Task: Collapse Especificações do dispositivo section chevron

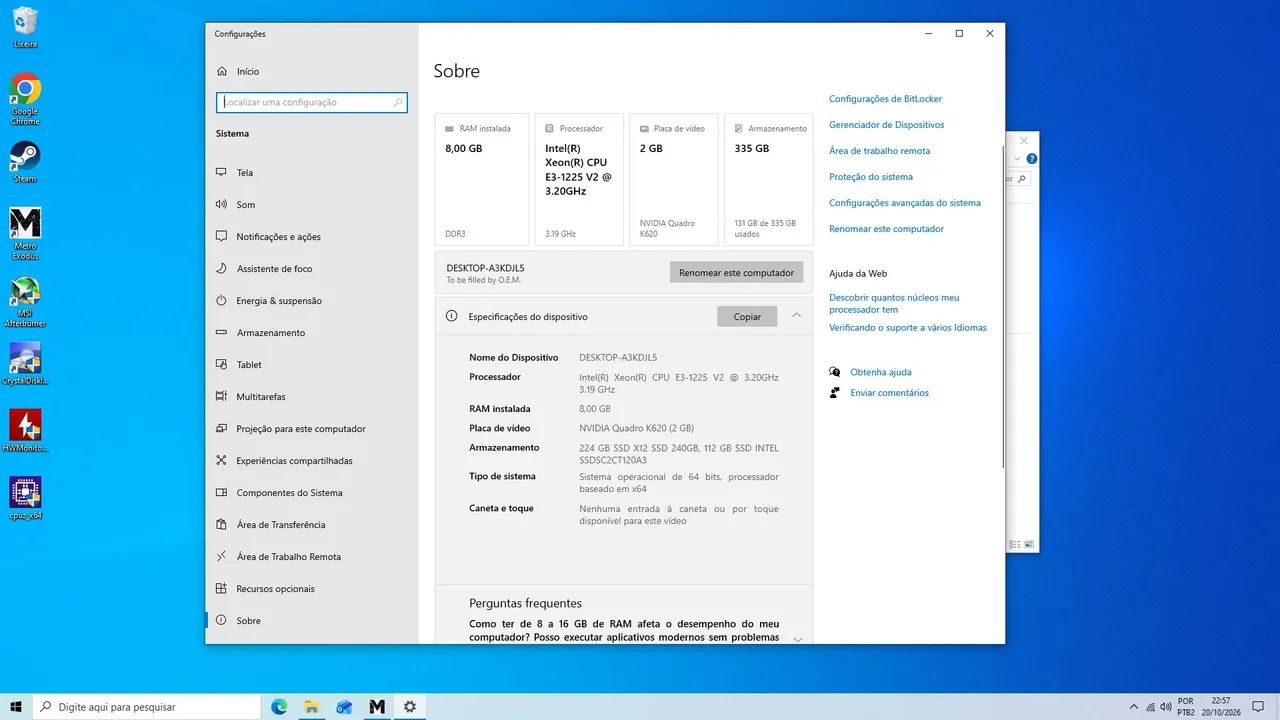Action: [x=796, y=315]
